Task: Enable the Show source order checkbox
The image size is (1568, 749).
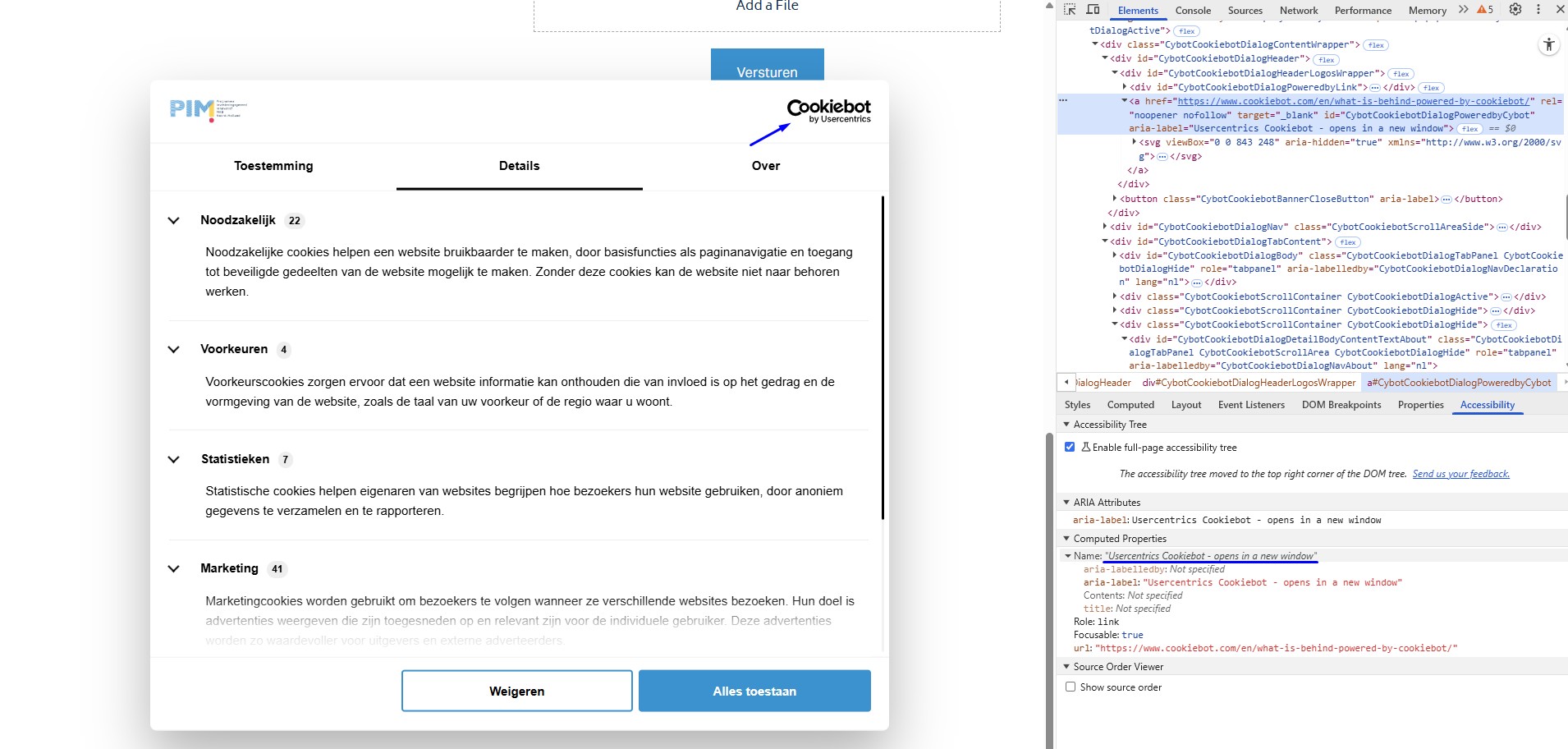Action: coord(1071,687)
